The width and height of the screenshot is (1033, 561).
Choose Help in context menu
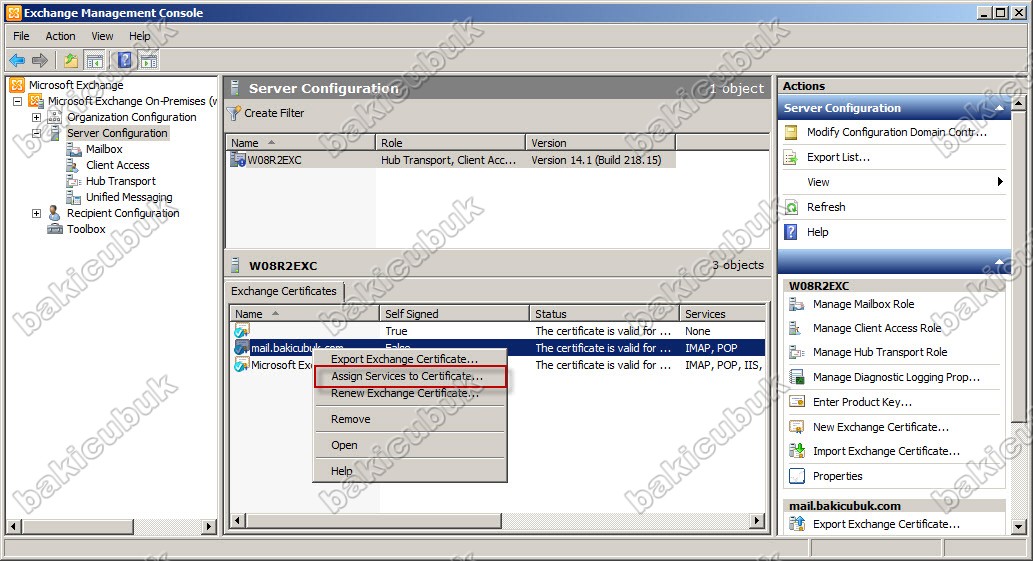[410, 471]
